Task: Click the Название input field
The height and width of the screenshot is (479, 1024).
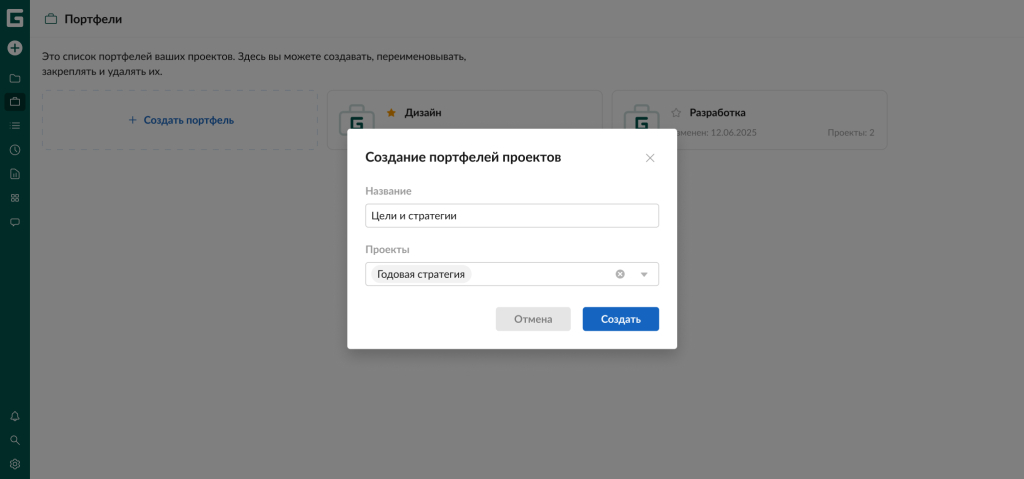Action: click(x=512, y=216)
